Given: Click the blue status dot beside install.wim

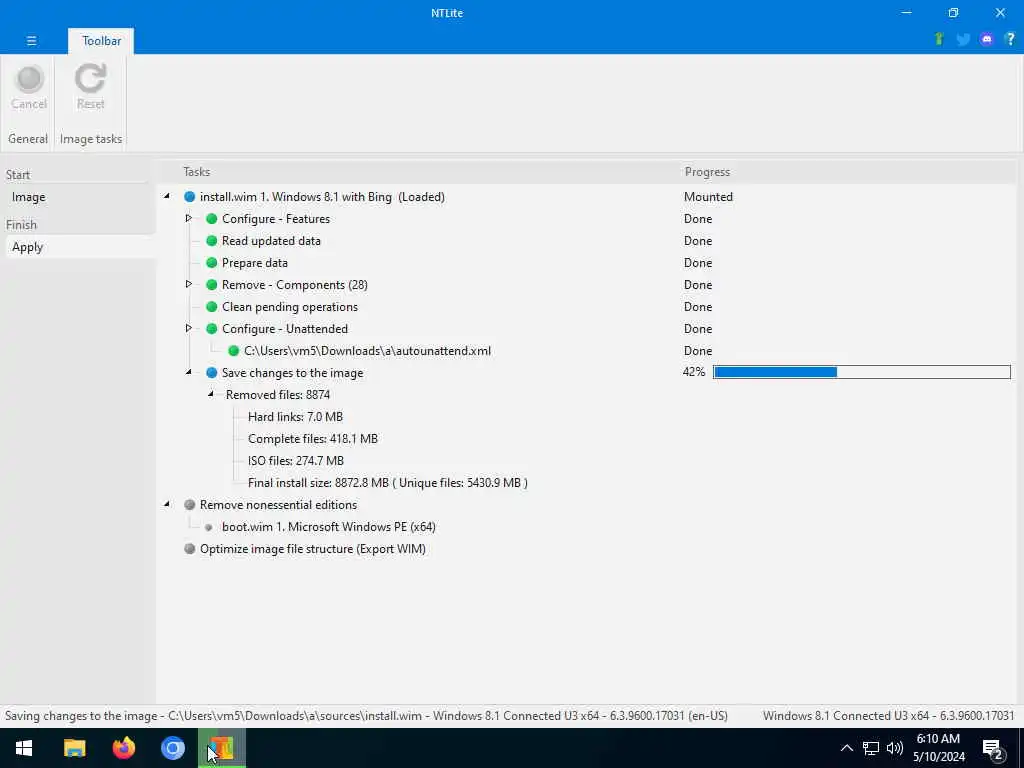Looking at the screenshot, I should click(x=189, y=197).
